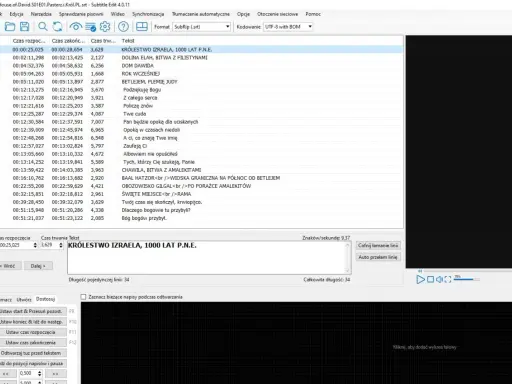Stop video playback with the square icon
Screen dimensions: 512x384
point(430,279)
